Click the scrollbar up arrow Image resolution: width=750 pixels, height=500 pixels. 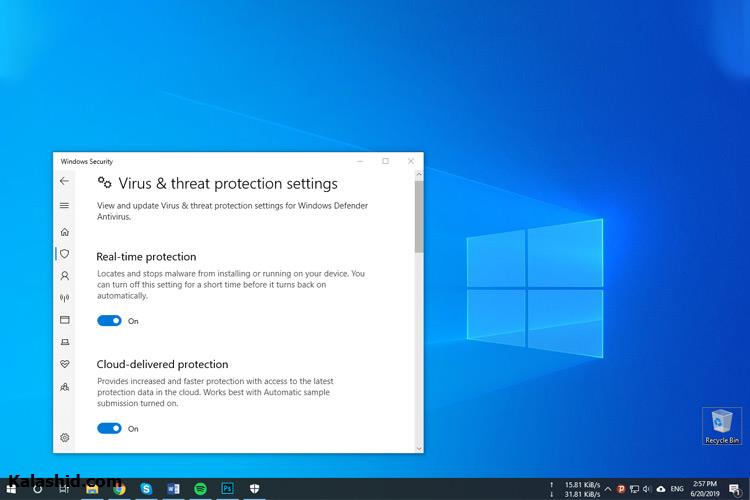[x=419, y=175]
